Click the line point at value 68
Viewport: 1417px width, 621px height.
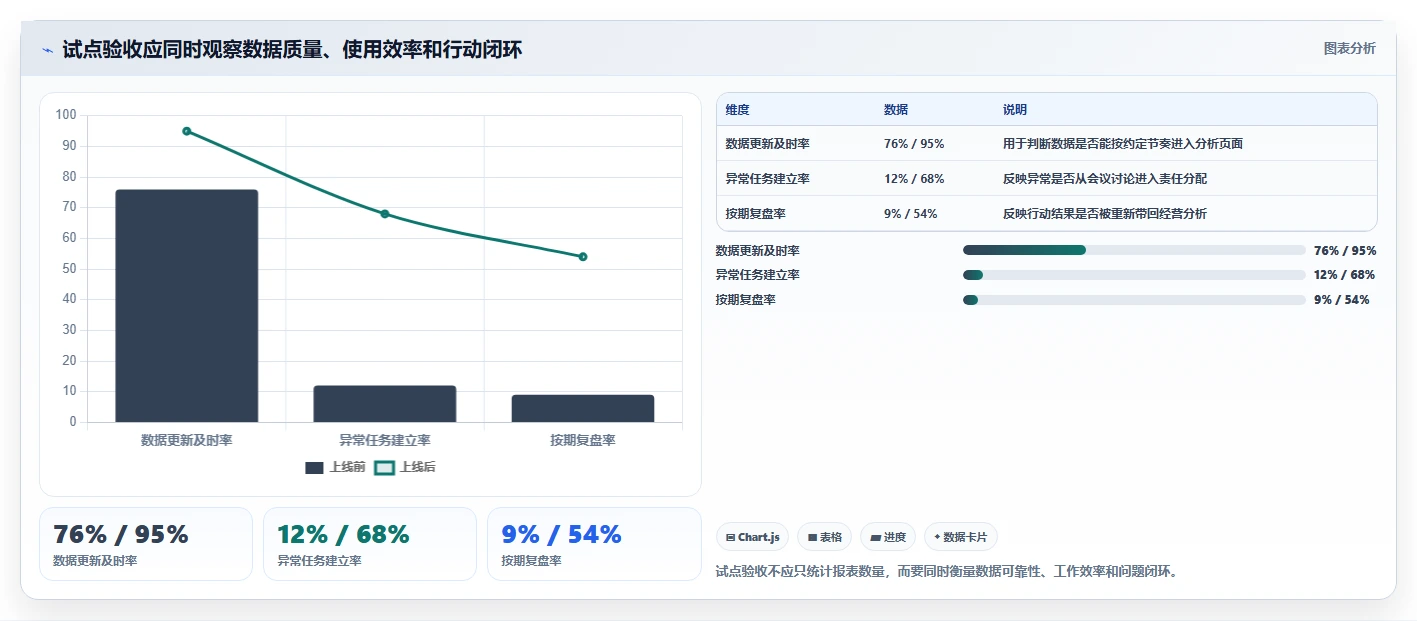385,214
